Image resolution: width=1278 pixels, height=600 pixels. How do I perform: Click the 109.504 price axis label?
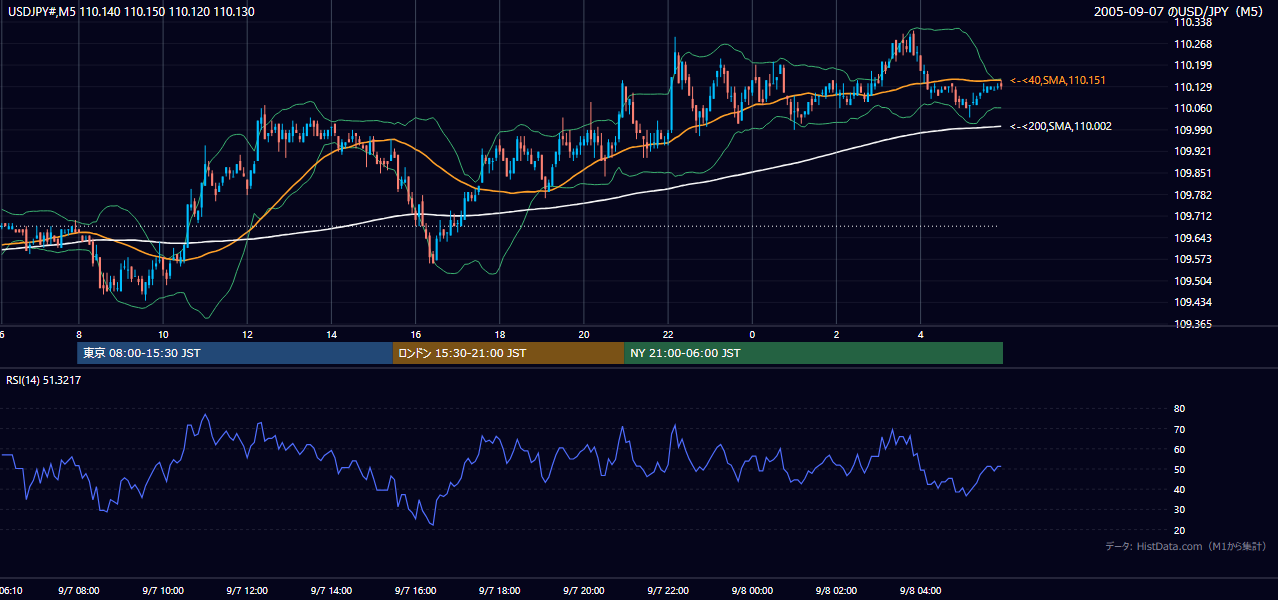1194,281
